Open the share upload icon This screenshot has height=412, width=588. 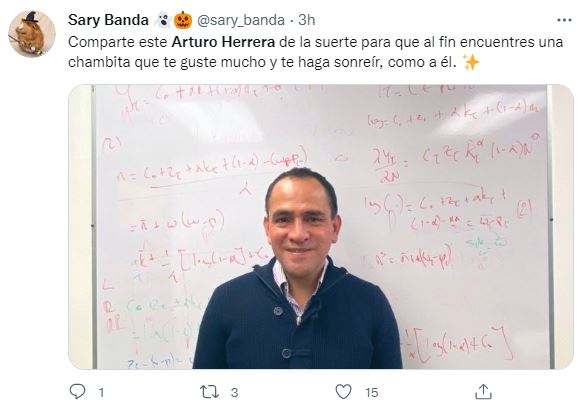point(483,392)
